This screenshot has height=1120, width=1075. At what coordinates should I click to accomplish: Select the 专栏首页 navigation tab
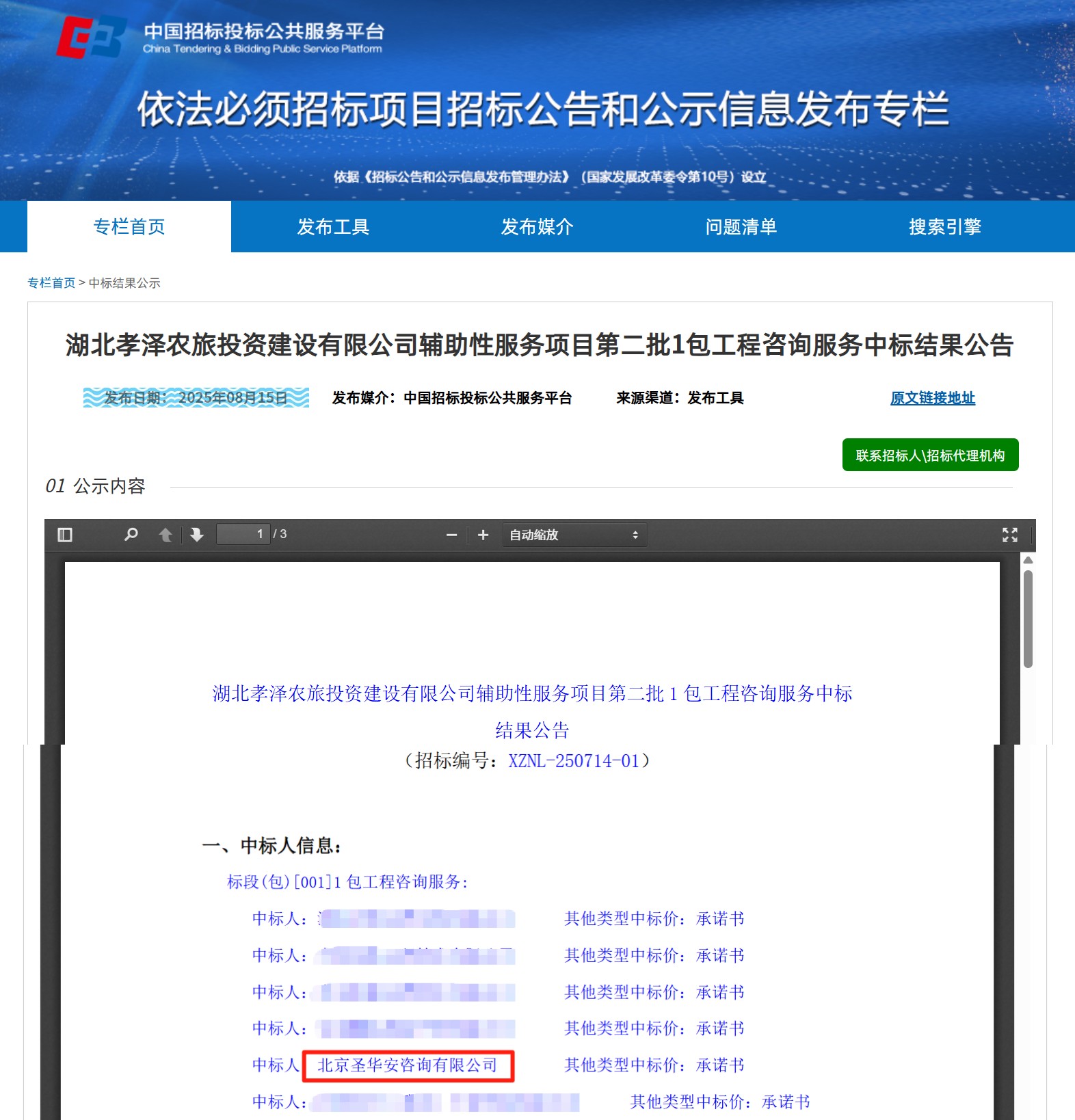coord(129,227)
